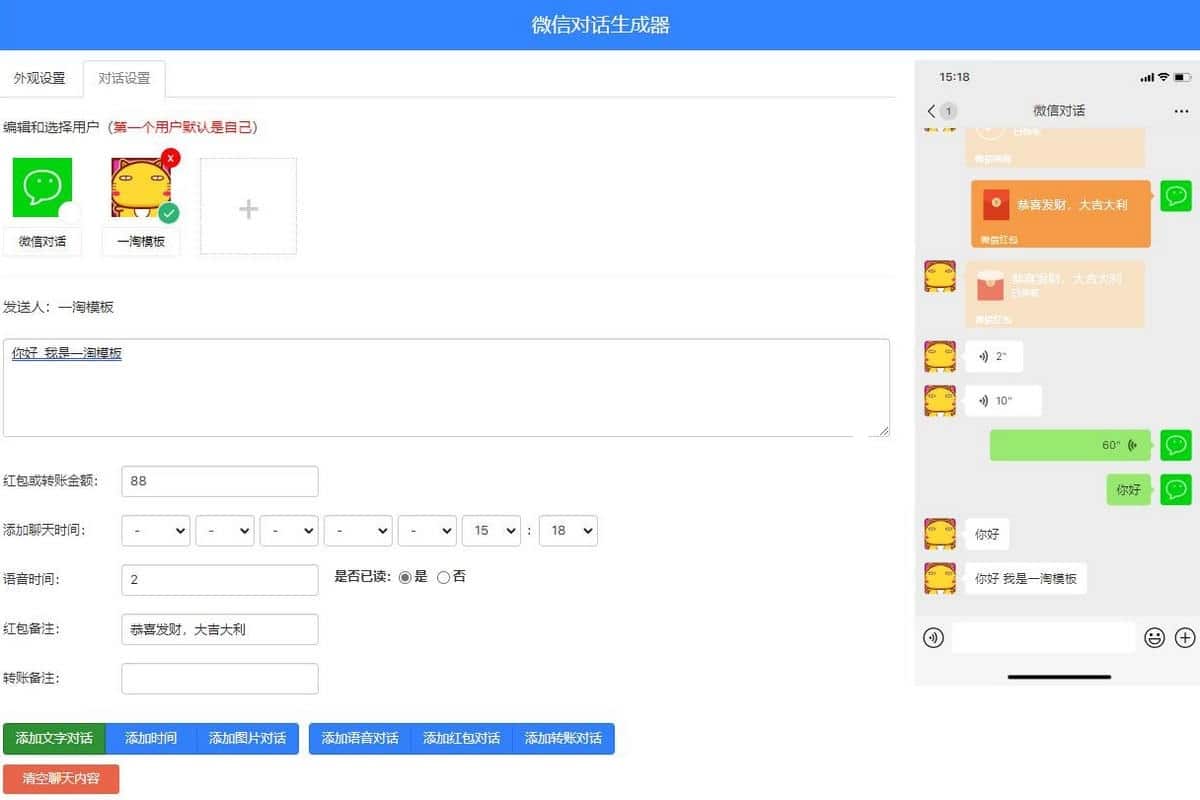Click the 红包备注 input field

click(220, 629)
